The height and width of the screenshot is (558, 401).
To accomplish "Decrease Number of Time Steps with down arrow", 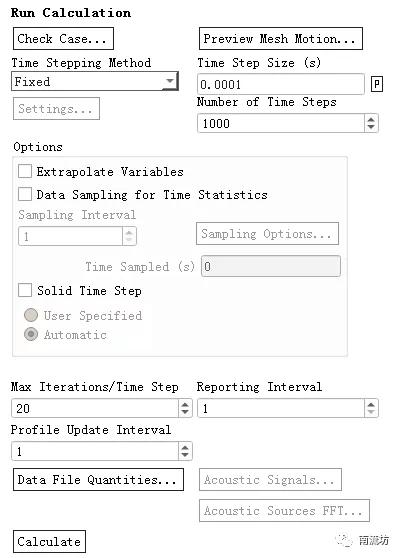I will [371, 127].
